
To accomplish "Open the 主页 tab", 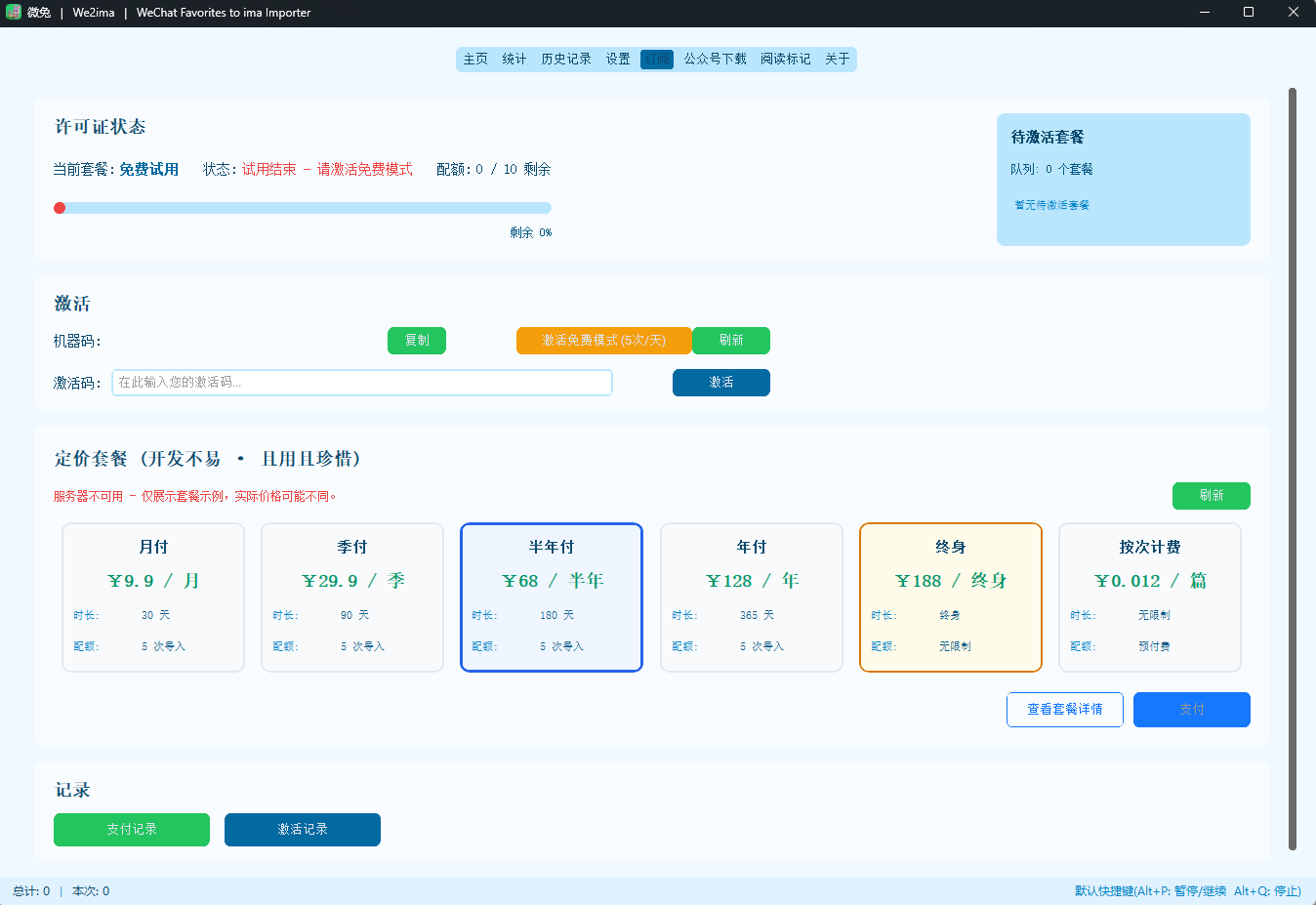I will click(x=475, y=60).
